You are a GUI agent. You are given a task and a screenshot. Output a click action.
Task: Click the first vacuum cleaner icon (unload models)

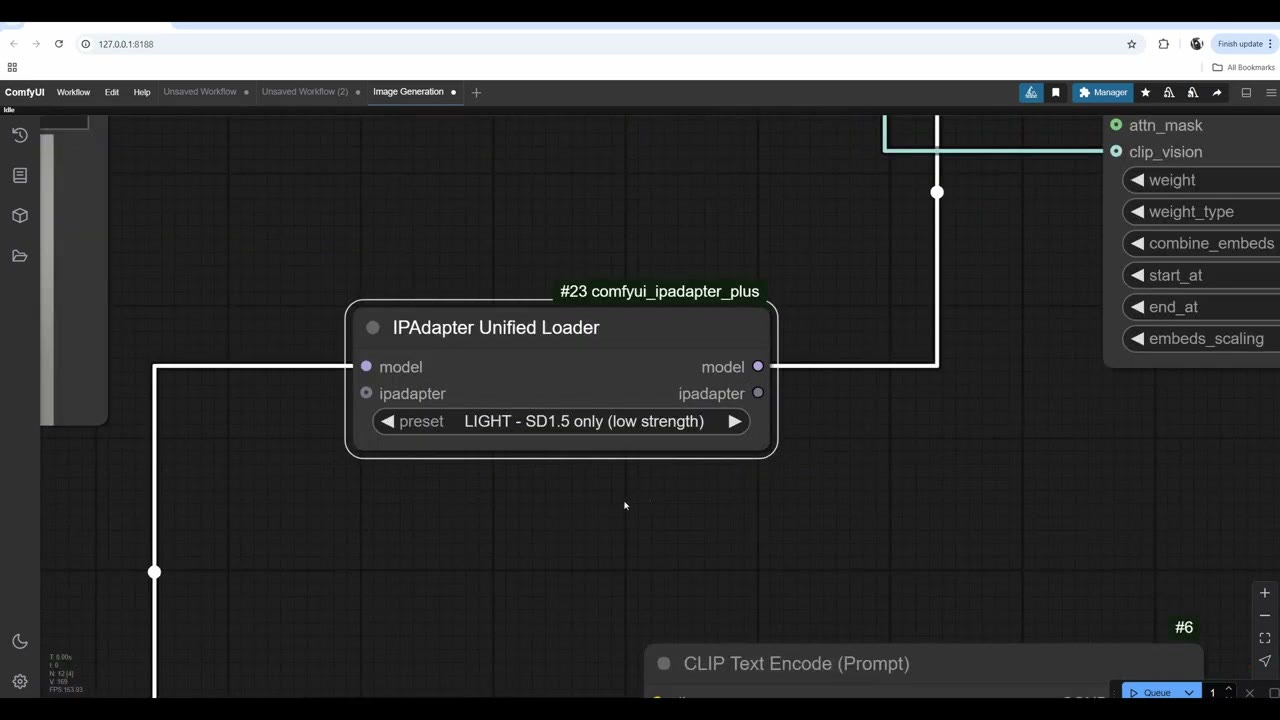1169,92
